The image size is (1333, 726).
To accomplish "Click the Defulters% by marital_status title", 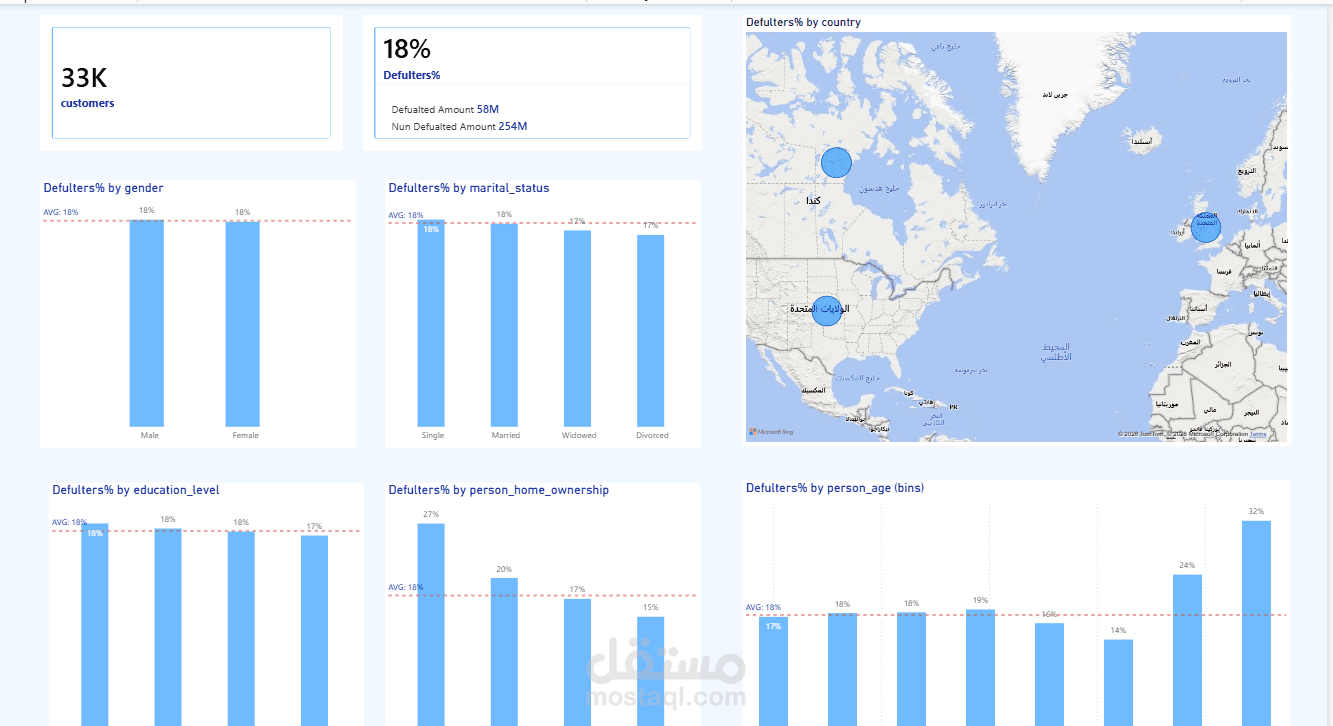I will 469,188.
